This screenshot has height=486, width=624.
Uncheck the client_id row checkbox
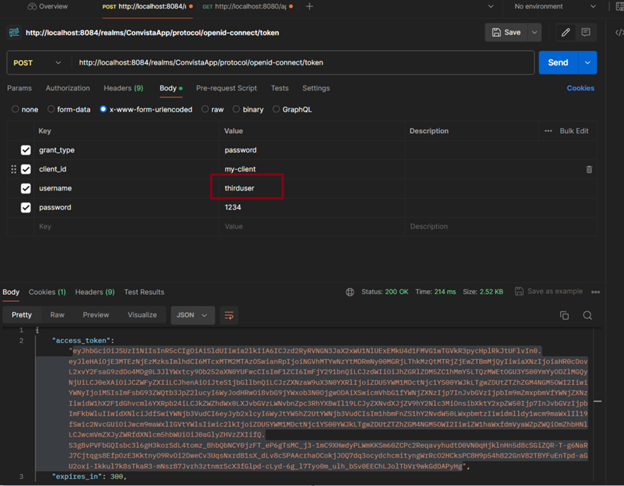pos(26,169)
